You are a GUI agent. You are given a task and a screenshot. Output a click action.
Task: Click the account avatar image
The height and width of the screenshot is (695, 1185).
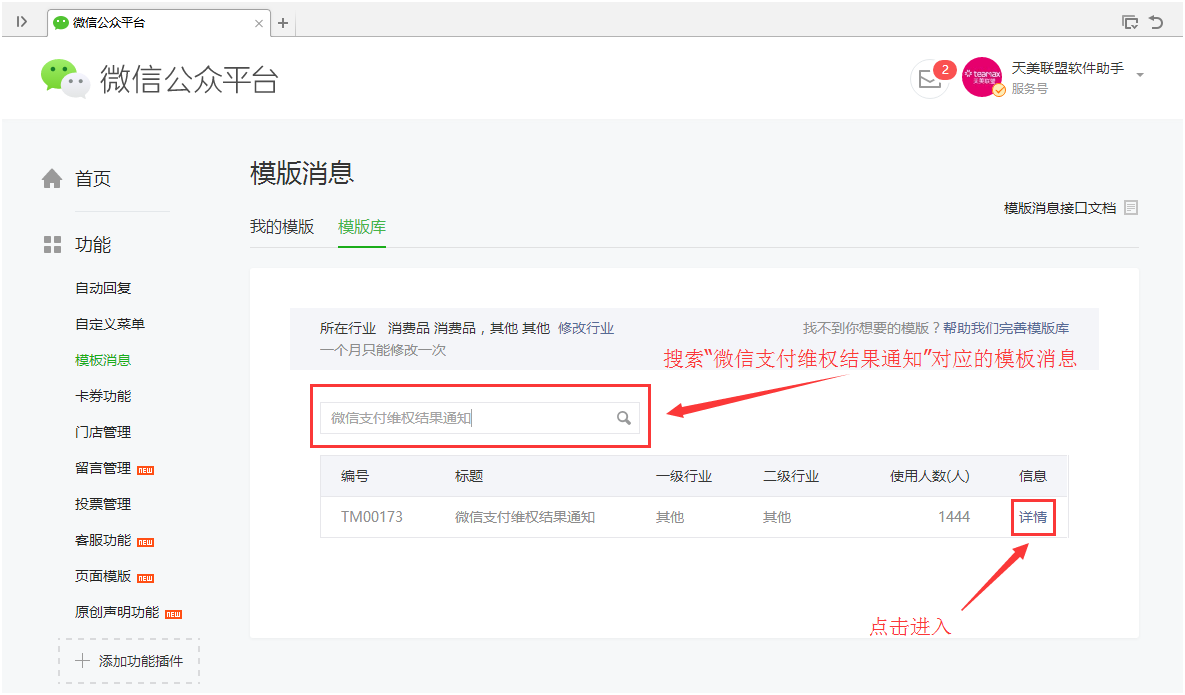[982, 77]
